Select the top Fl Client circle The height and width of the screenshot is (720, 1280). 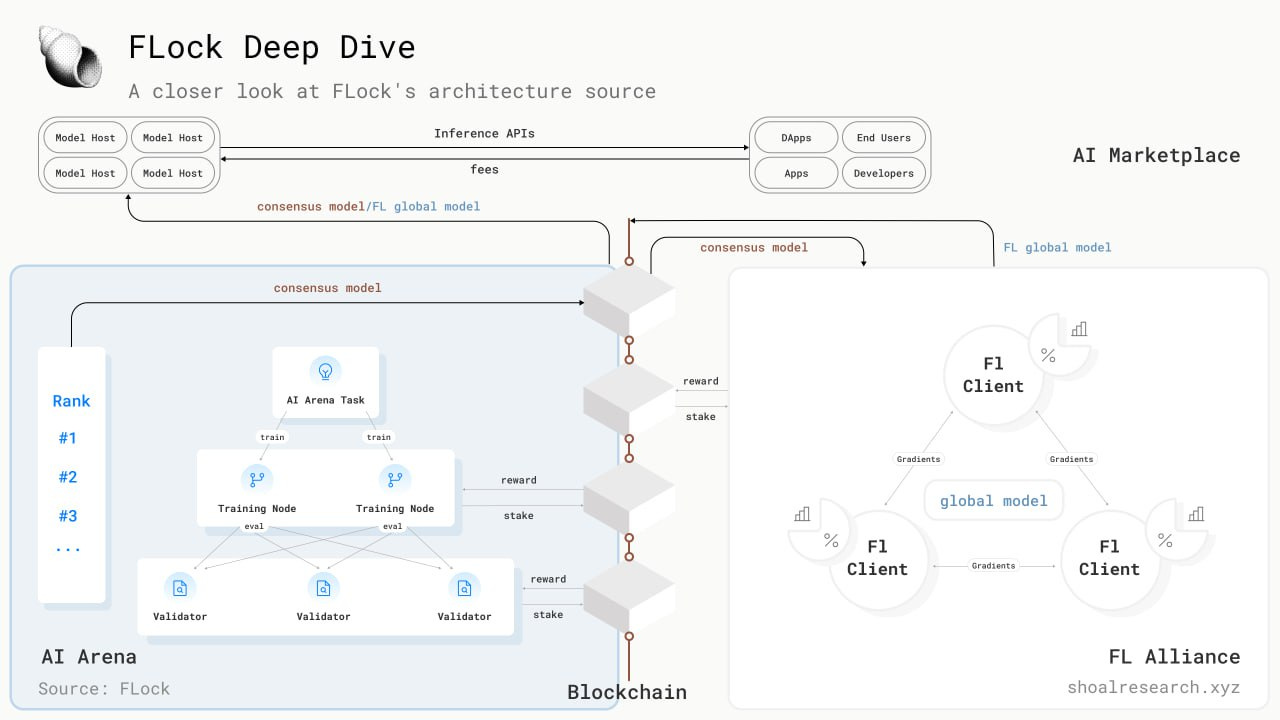[x=993, y=375]
